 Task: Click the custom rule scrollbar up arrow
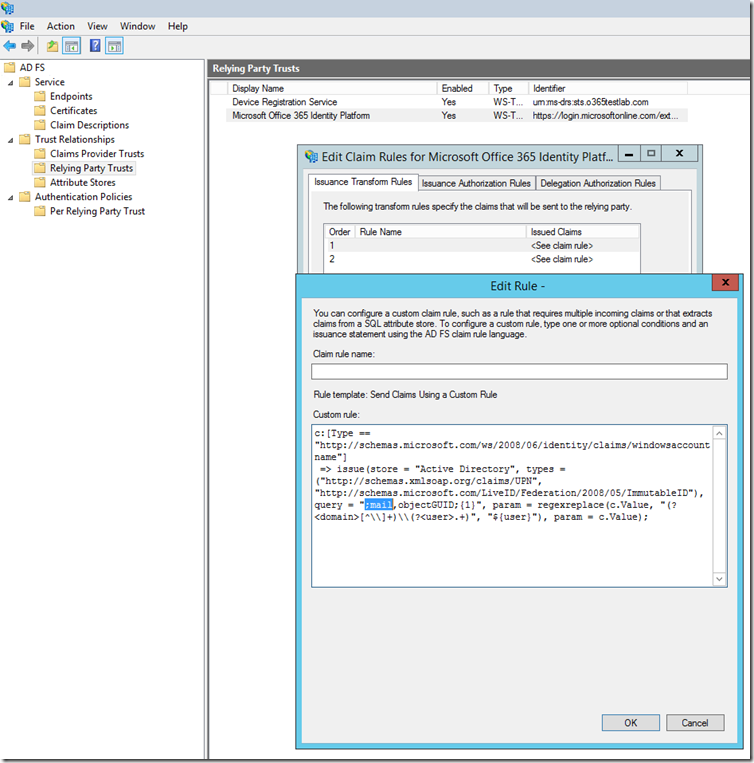(x=719, y=433)
